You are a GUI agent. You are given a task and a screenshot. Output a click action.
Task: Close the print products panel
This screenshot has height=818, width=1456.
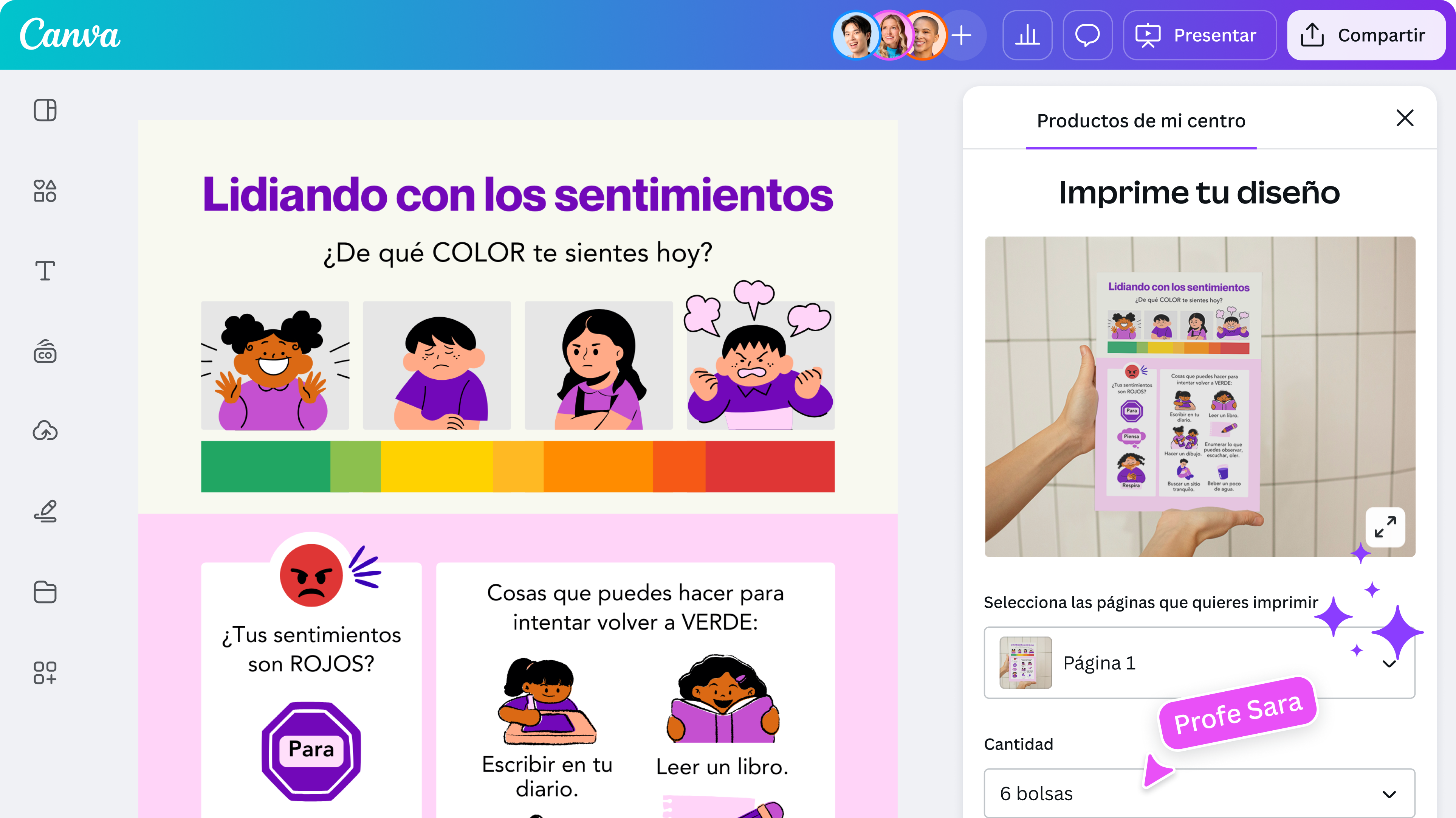1405,118
